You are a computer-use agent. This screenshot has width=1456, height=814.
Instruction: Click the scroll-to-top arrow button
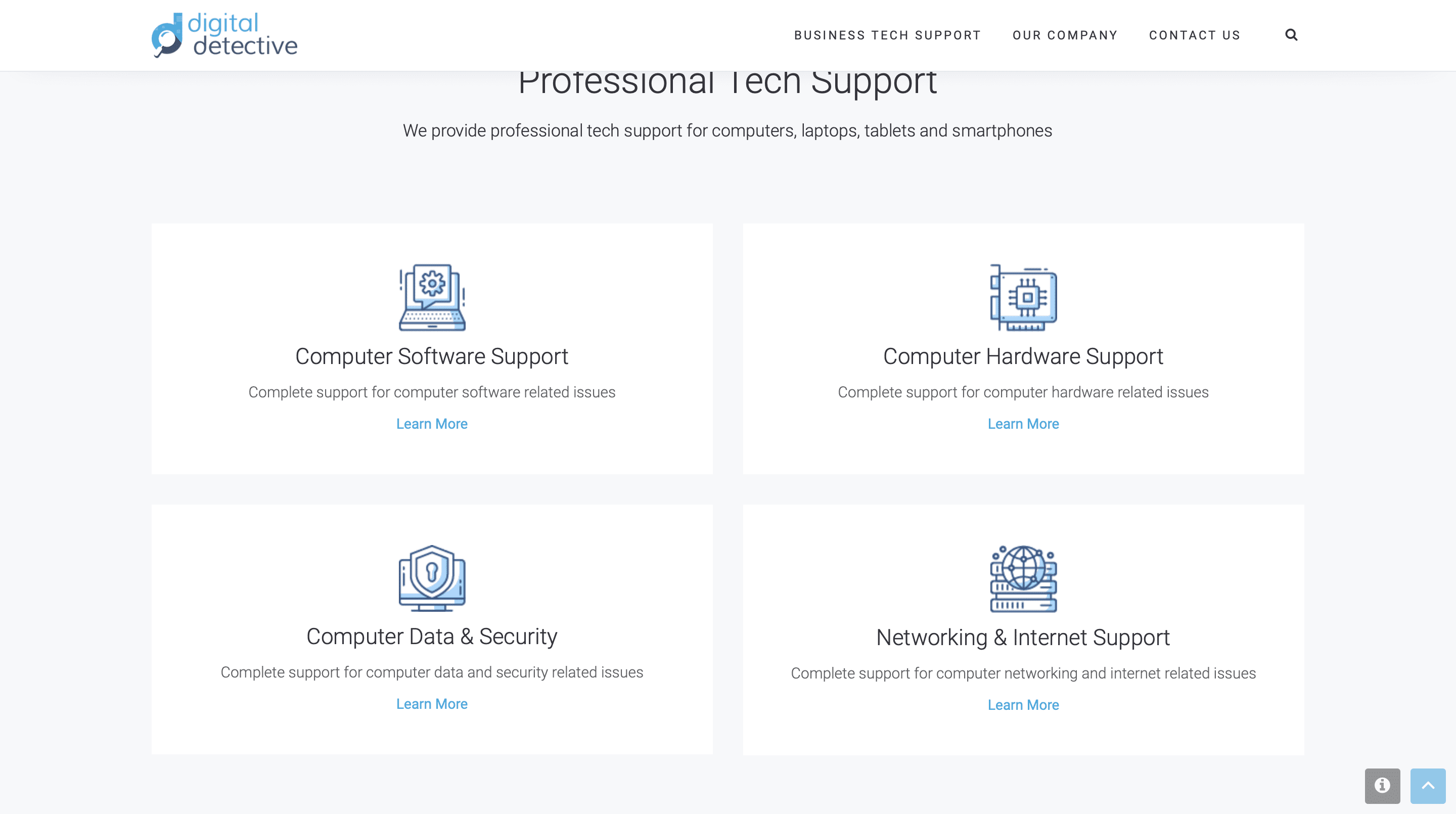tap(1428, 786)
